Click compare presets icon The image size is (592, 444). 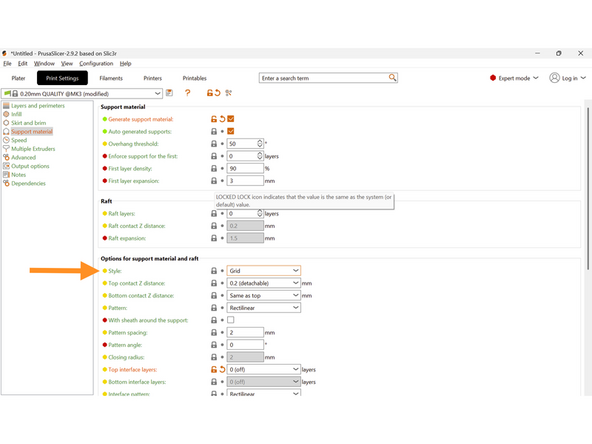pyautogui.click(x=228, y=93)
